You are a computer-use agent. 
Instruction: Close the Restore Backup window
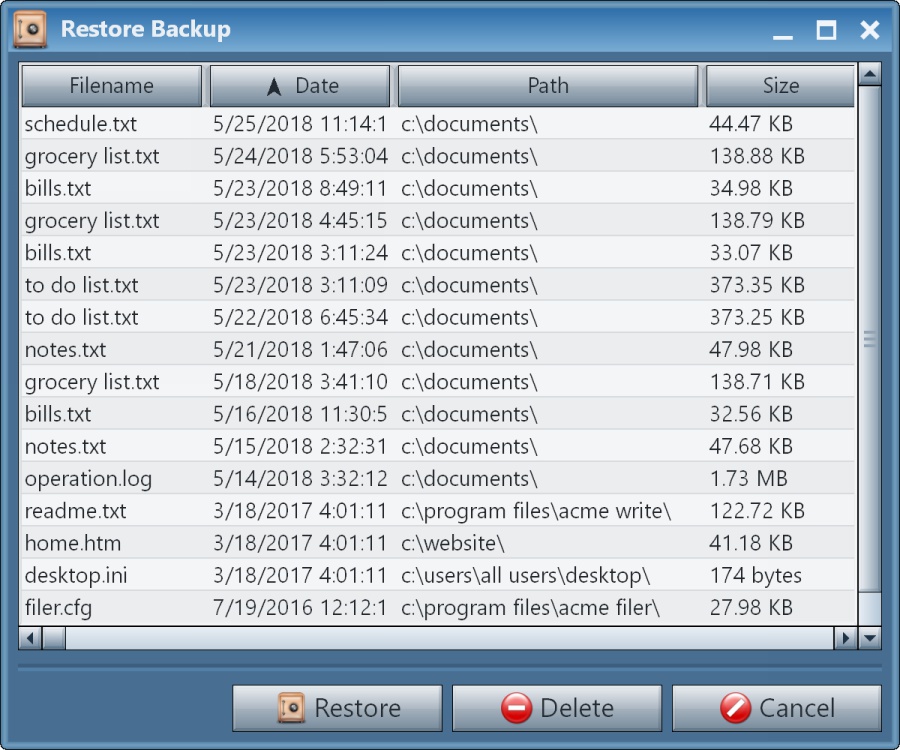click(x=870, y=30)
